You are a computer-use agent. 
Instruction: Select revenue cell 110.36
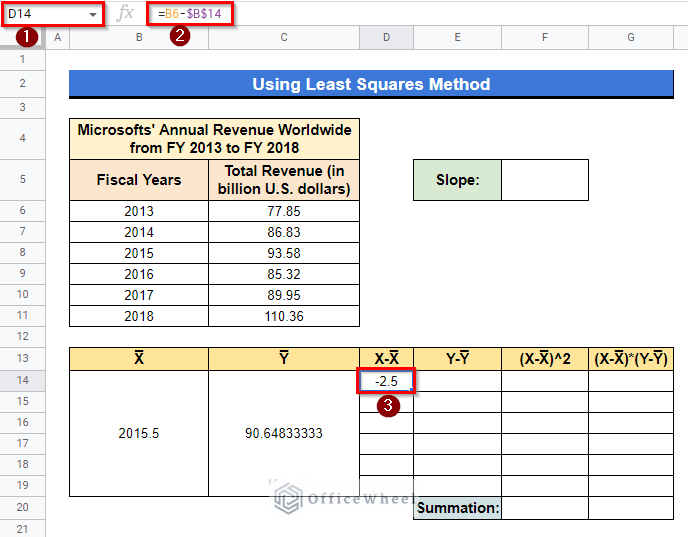284,316
